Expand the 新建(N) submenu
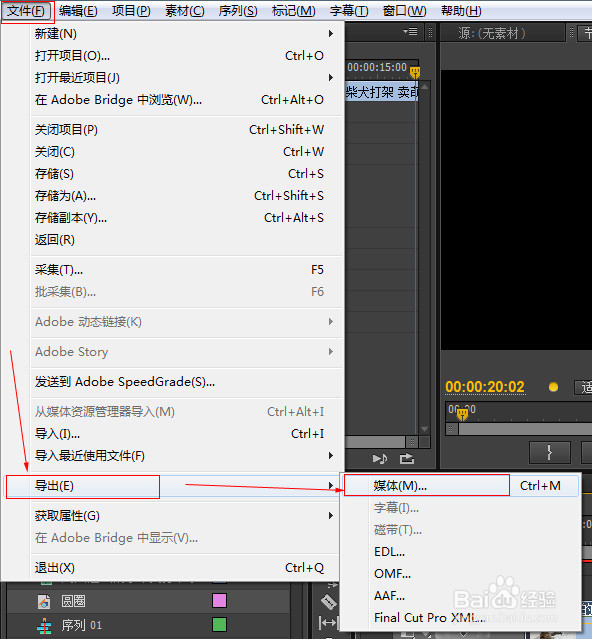This screenshot has width=592, height=639. point(185,34)
